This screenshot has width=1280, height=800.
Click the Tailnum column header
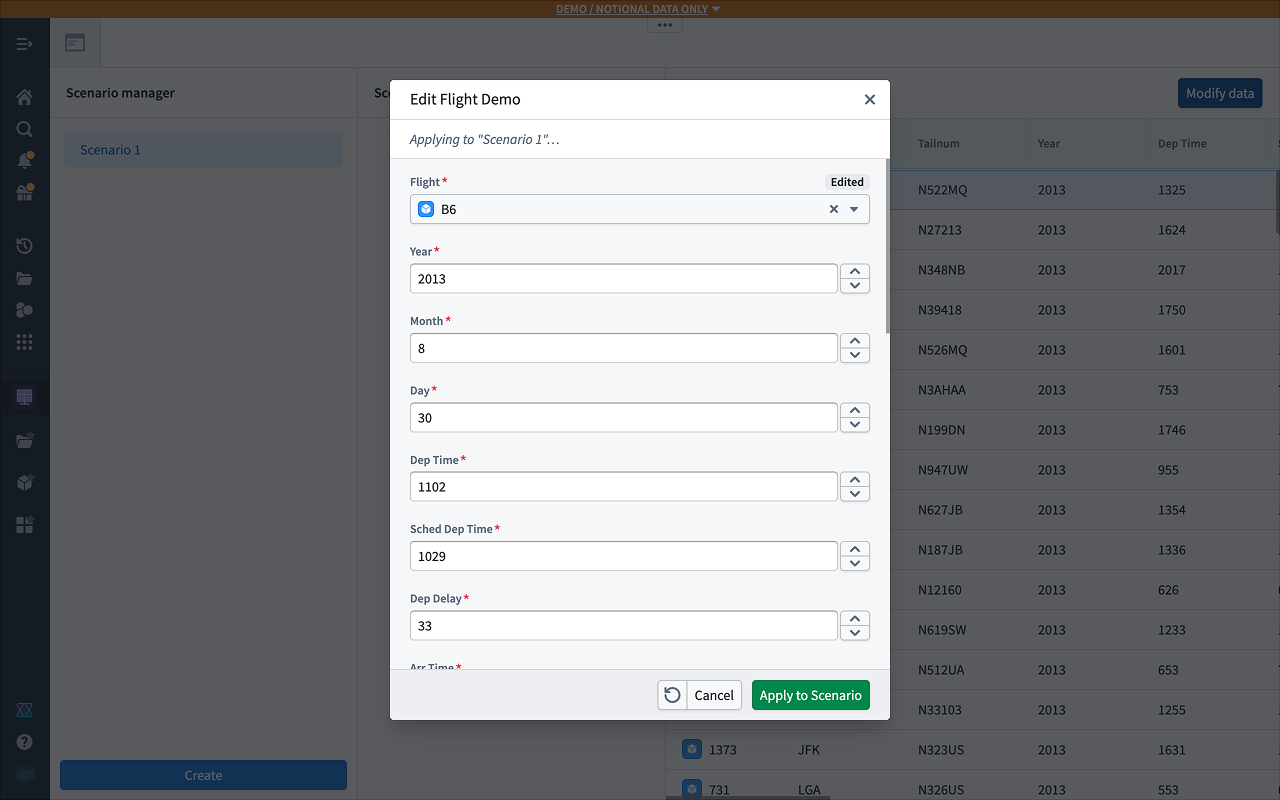point(939,143)
